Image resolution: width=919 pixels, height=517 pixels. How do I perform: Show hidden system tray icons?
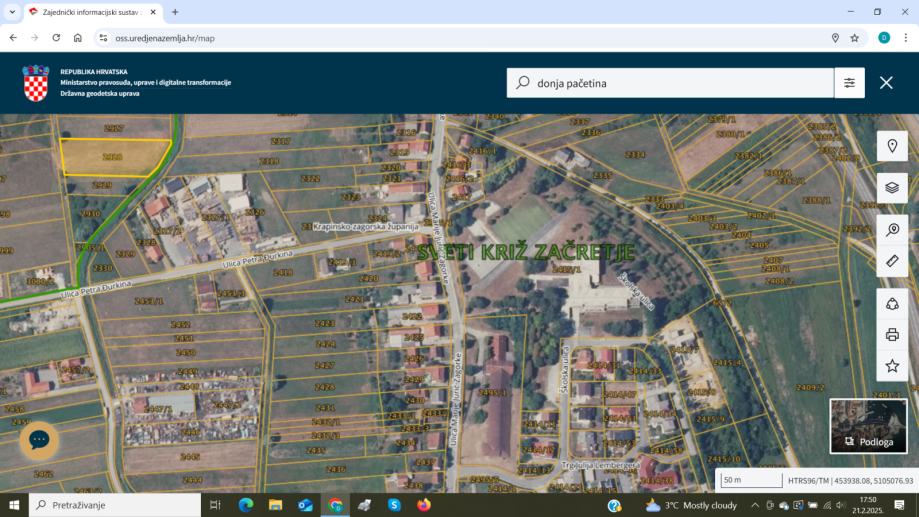(x=755, y=505)
